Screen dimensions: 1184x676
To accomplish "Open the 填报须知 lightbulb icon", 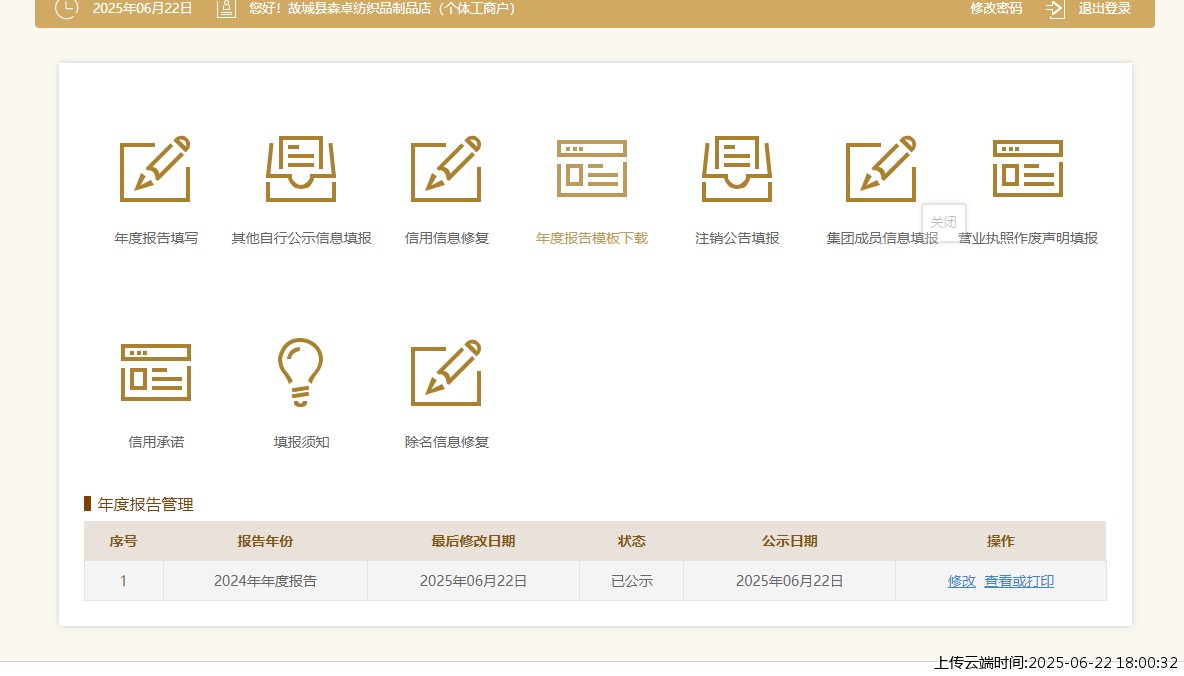I will point(301,372).
